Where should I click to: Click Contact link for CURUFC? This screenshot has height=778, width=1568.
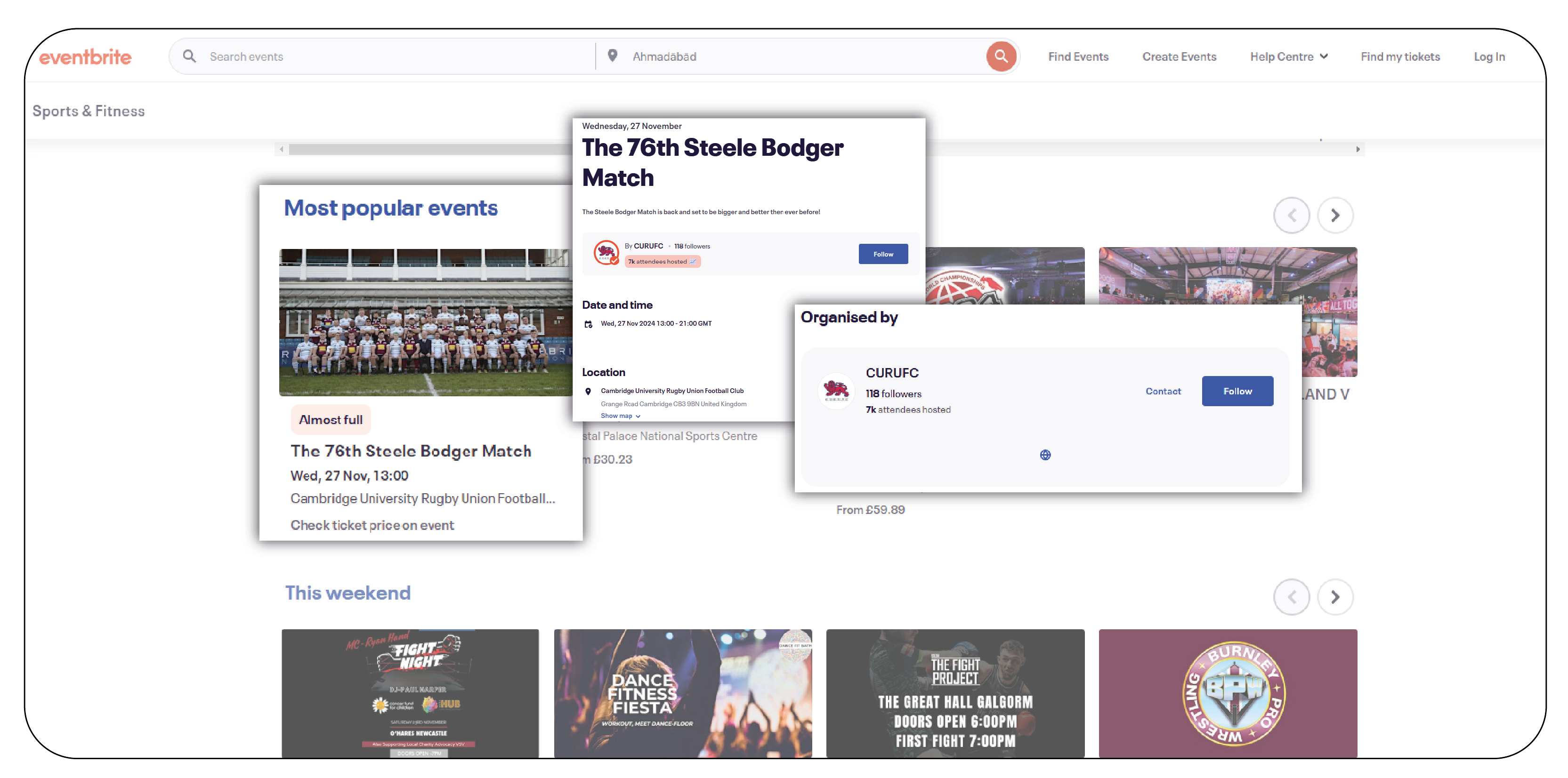pos(1163,391)
